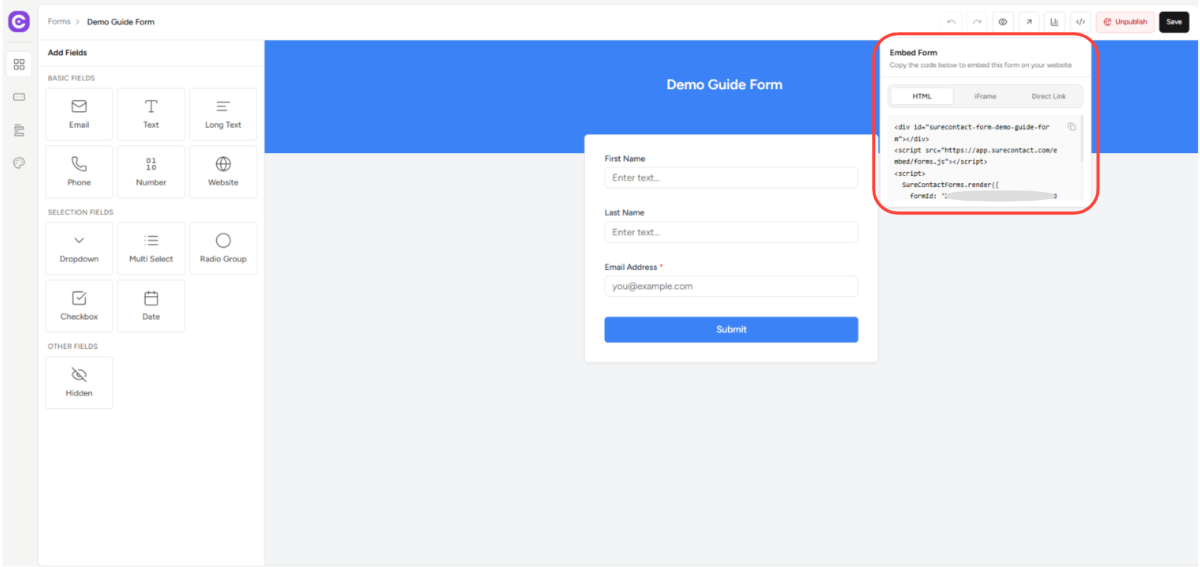Image resolution: width=1200 pixels, height=567 pixels.
Task: Add a Radio Group field
Action: [x=223, y=248]
